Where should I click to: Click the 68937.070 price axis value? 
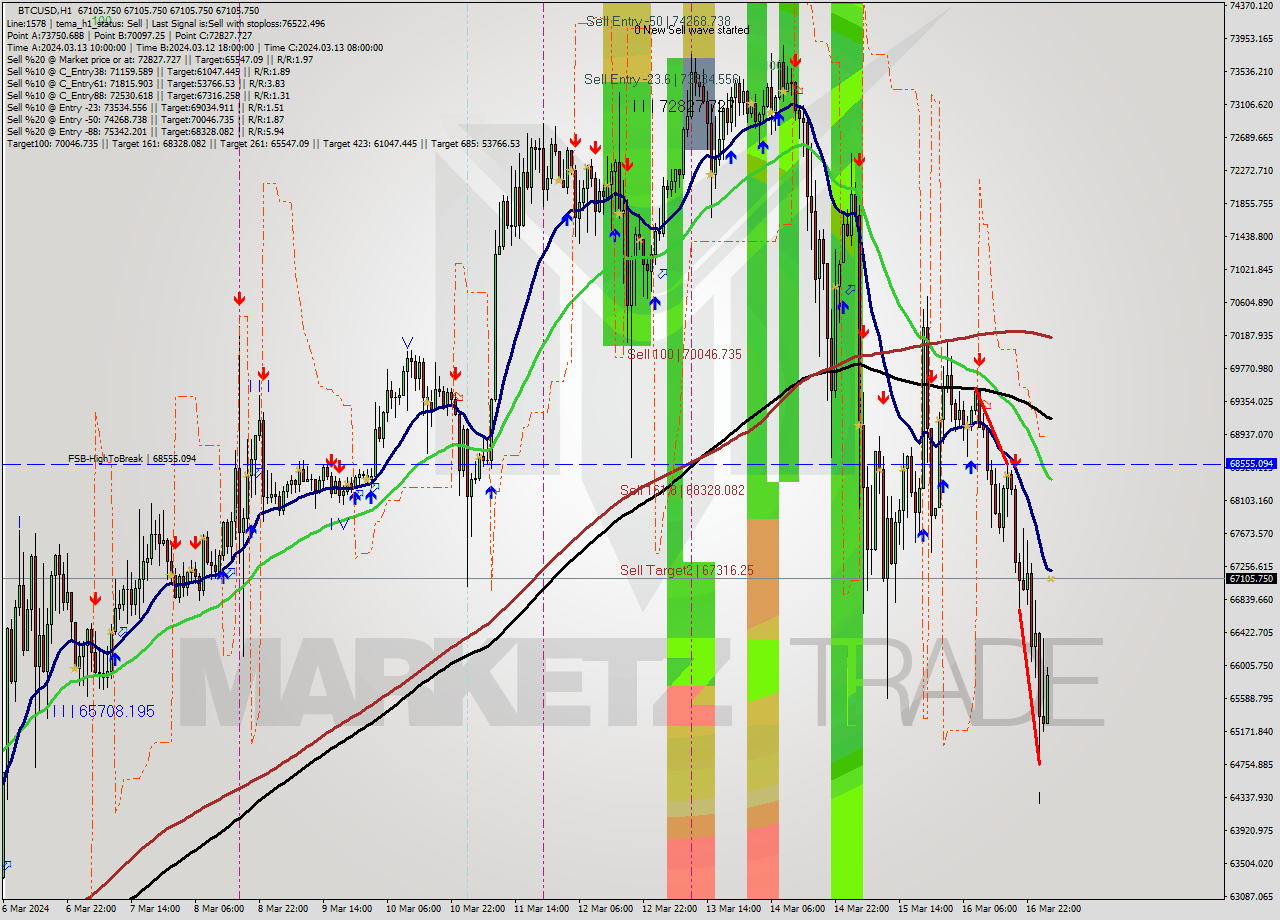click(1251, 434)
